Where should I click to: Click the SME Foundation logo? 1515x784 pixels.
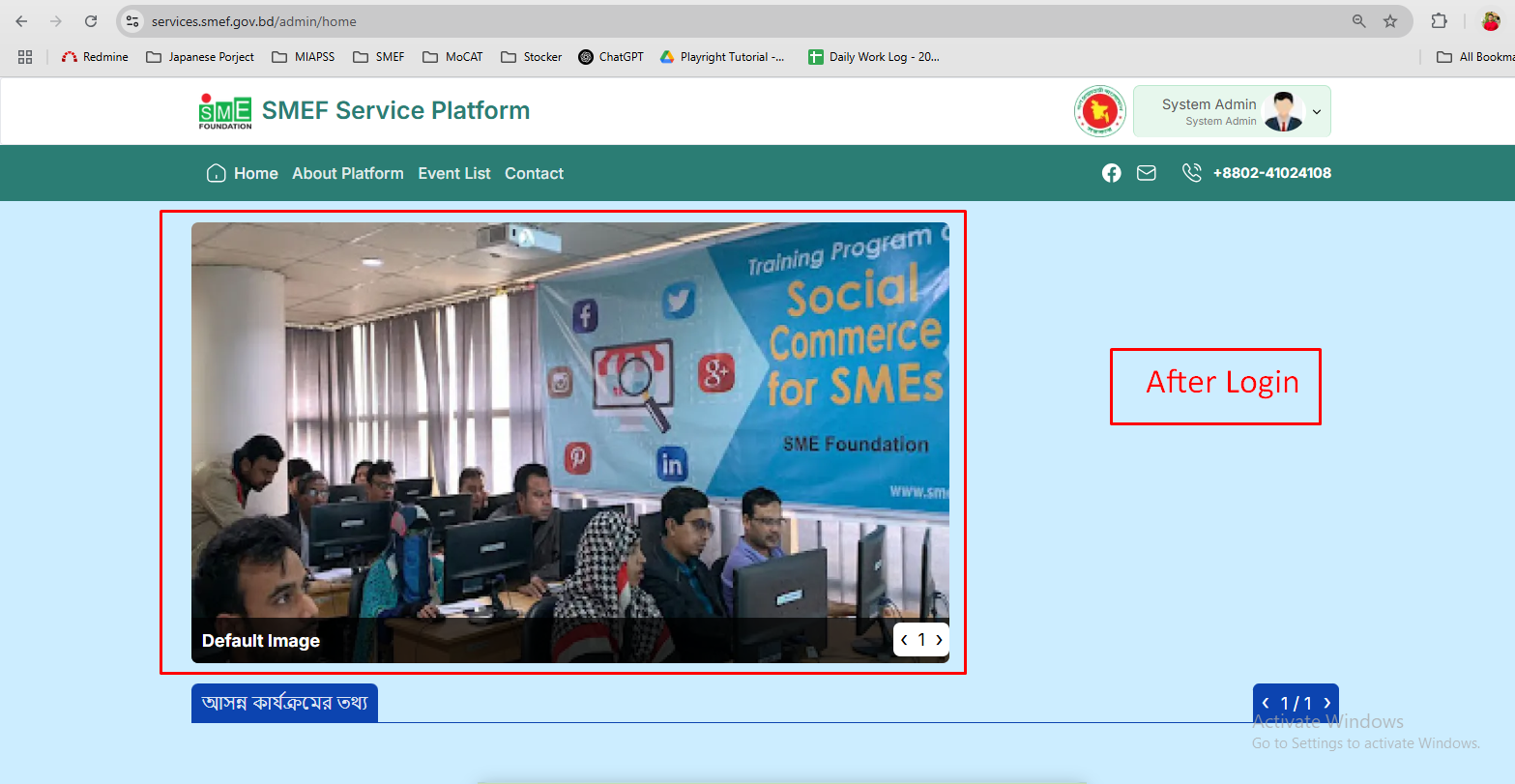point(225,111)
